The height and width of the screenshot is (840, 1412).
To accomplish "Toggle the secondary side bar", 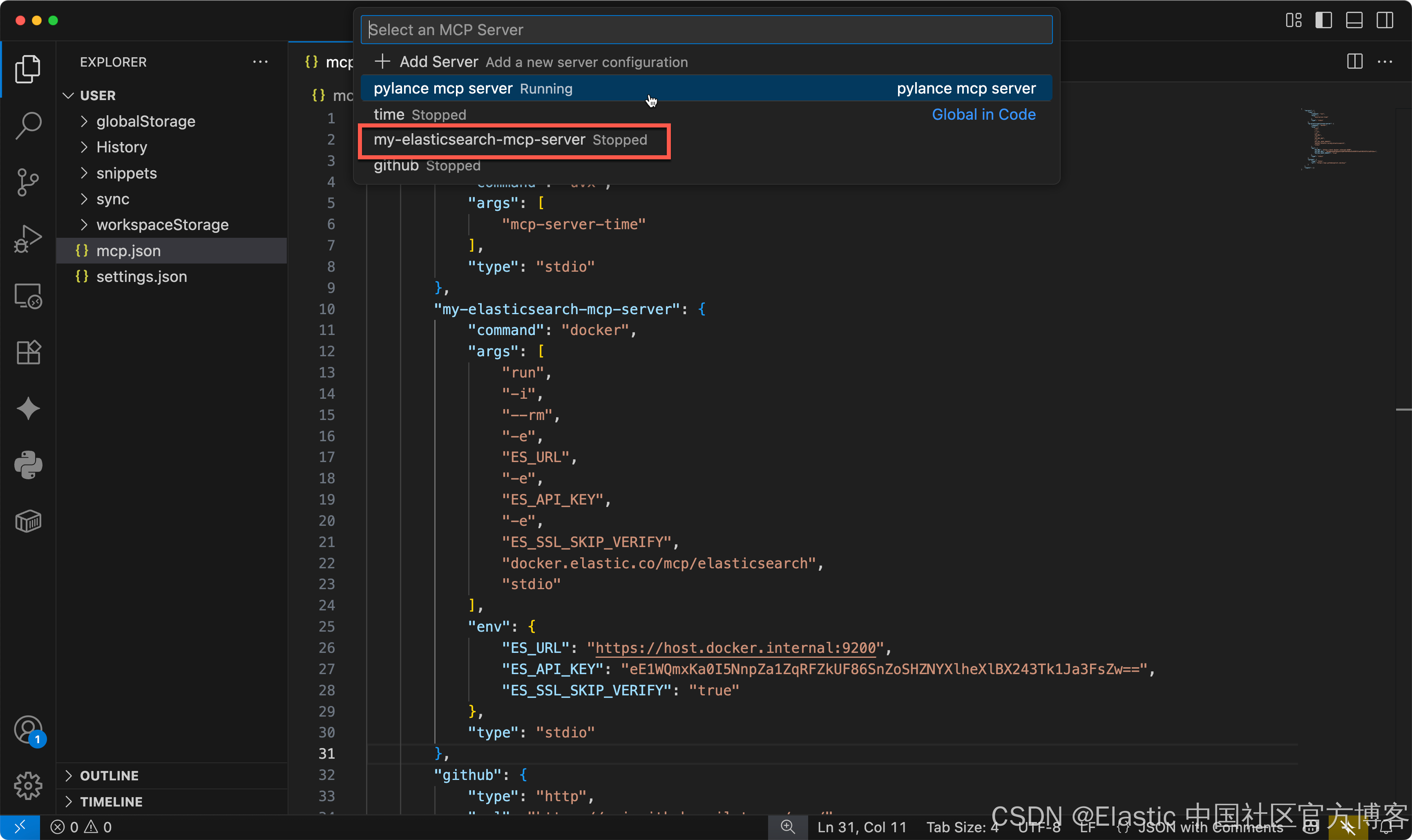I will (1384, 20).
